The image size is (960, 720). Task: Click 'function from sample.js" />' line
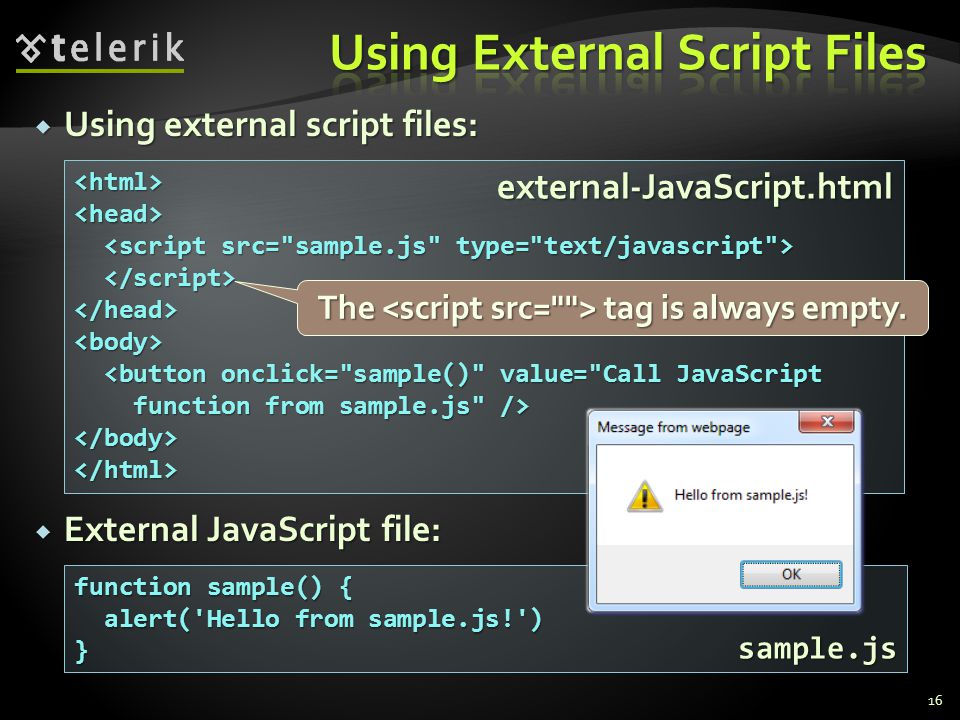coord(331,406)
